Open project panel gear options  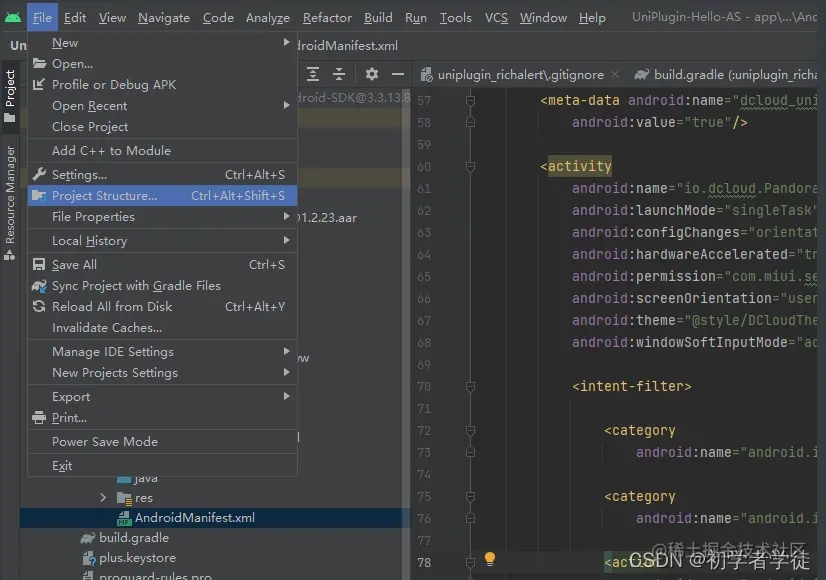pyautogui.click(x=372, y=74)
